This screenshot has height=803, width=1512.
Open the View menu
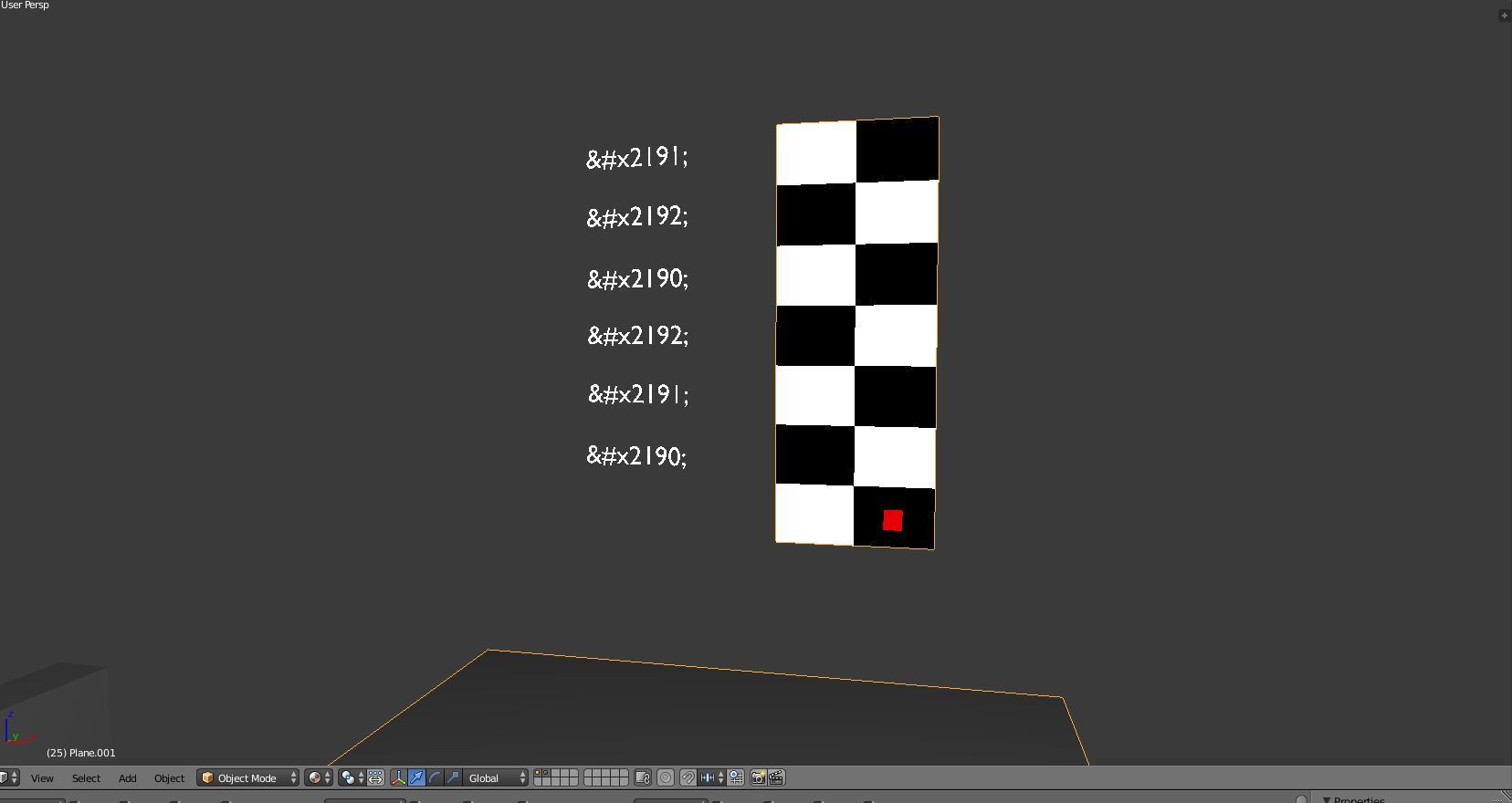(42, 778)
